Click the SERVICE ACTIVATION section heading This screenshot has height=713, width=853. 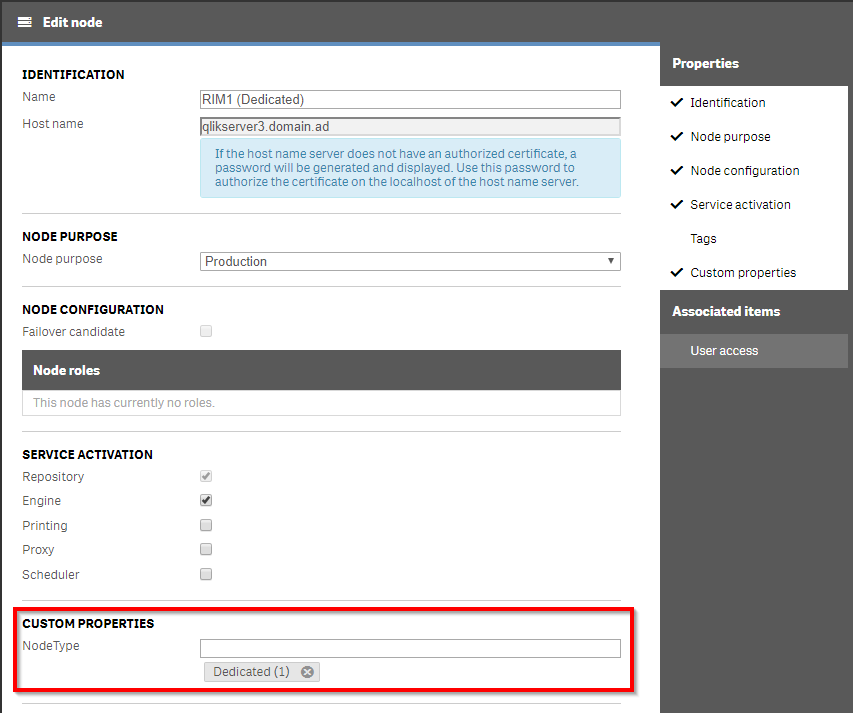pyautogui.click(x=87, y=455)
